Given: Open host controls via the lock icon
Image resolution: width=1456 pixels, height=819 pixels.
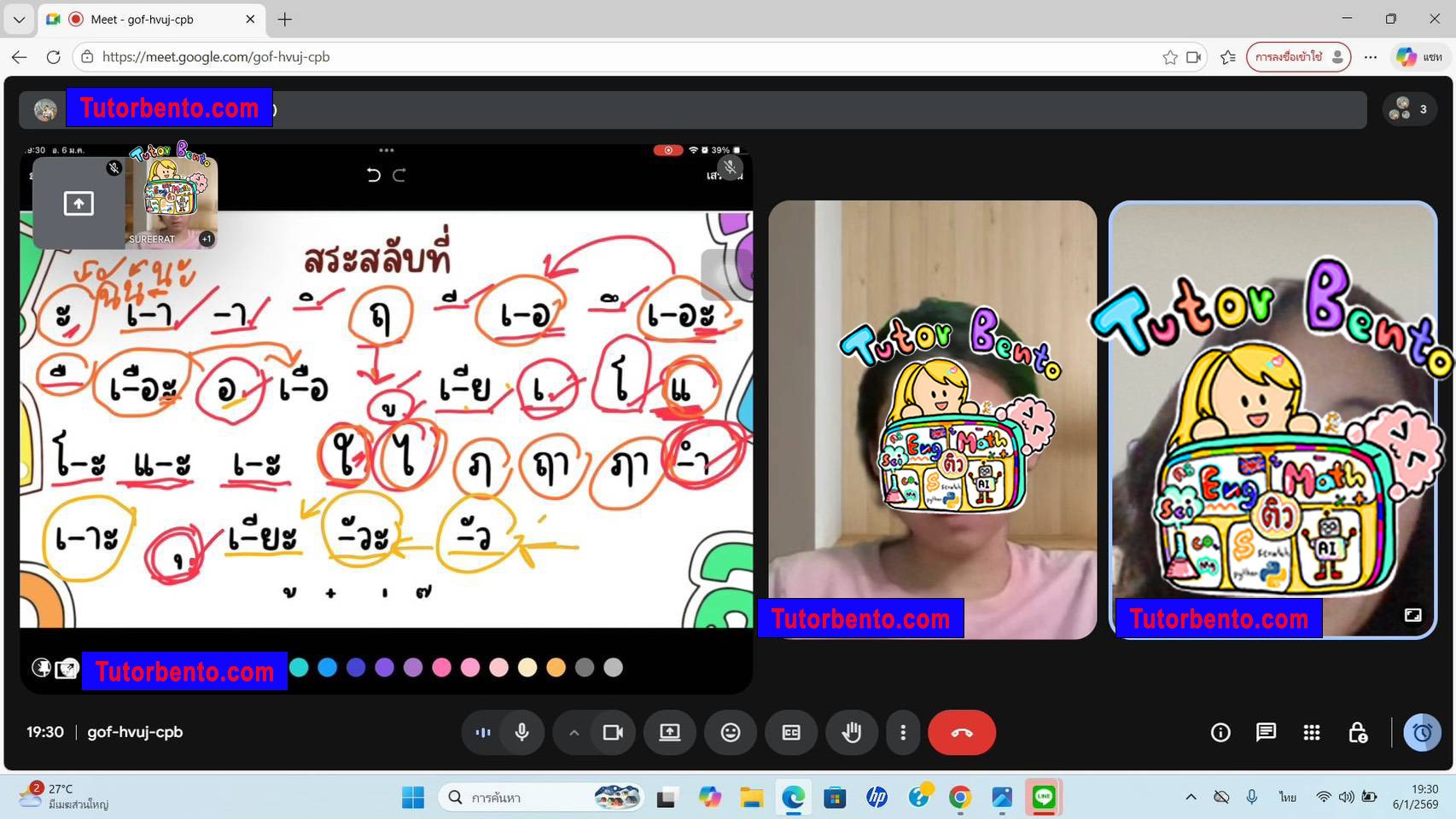Looking at the screenshot, I should coord(1360,732).
